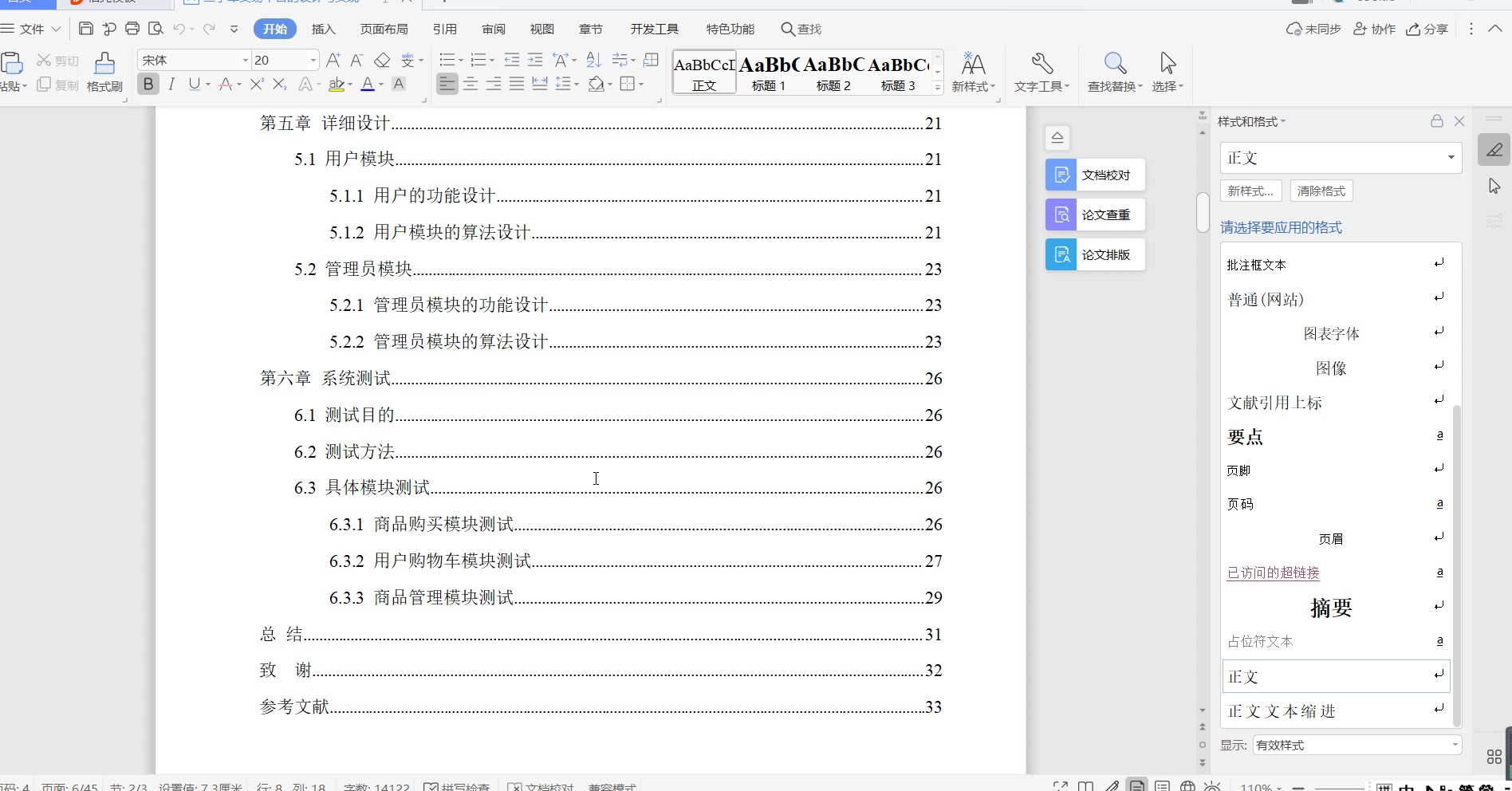The height and width of the screenshot is (791, 1512).
Task: Open 论文查重 plagiarism check tool
Action: (1095, 214)
